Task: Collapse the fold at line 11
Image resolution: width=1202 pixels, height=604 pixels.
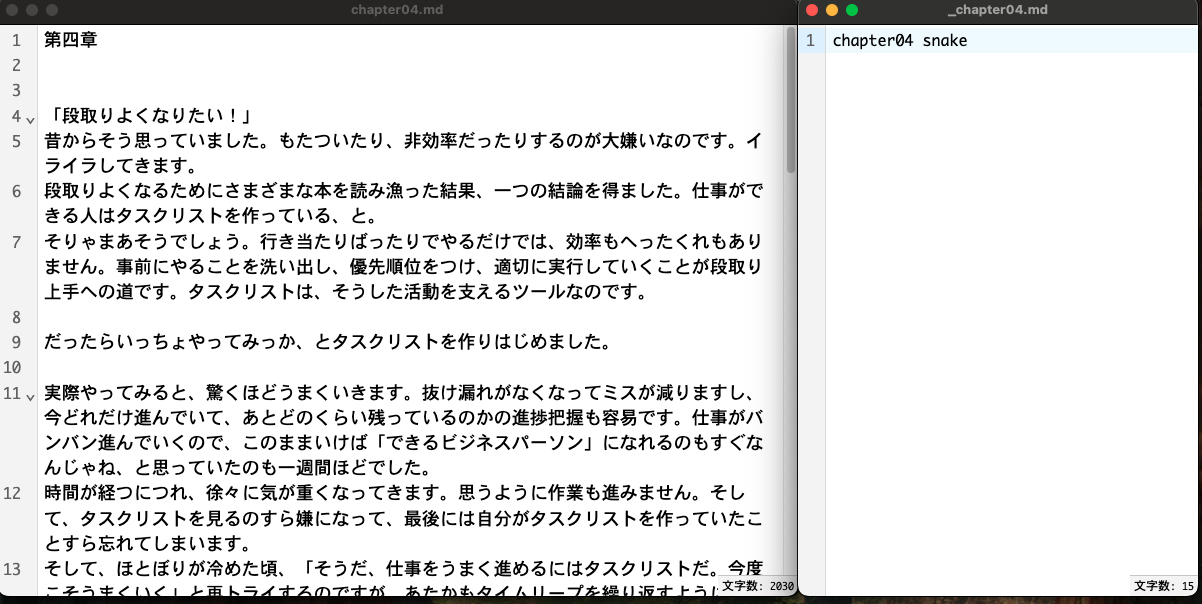Action: [x=28, y=395]
